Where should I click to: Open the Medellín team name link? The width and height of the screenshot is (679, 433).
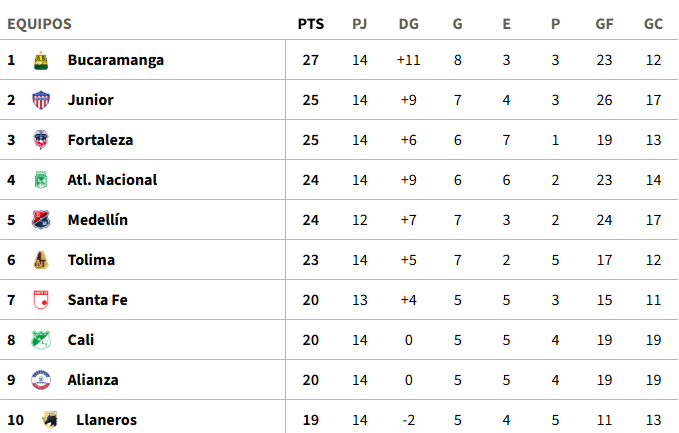pos(97,220)
